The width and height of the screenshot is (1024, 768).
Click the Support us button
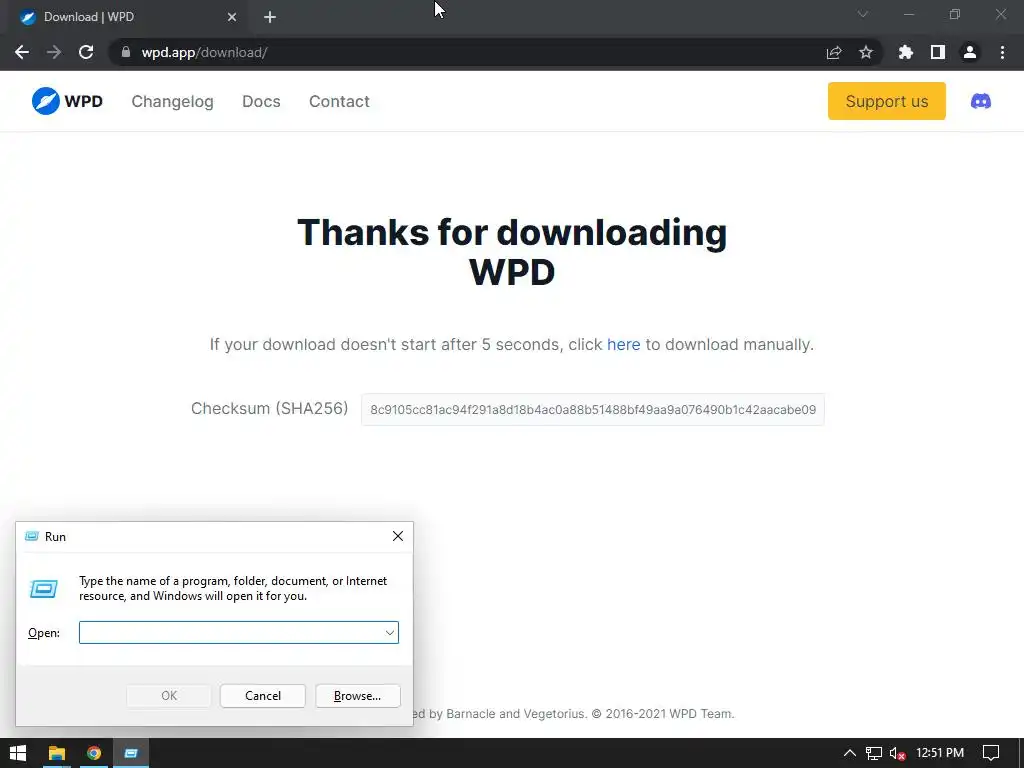pyautogui.click(x=886, y=101)
